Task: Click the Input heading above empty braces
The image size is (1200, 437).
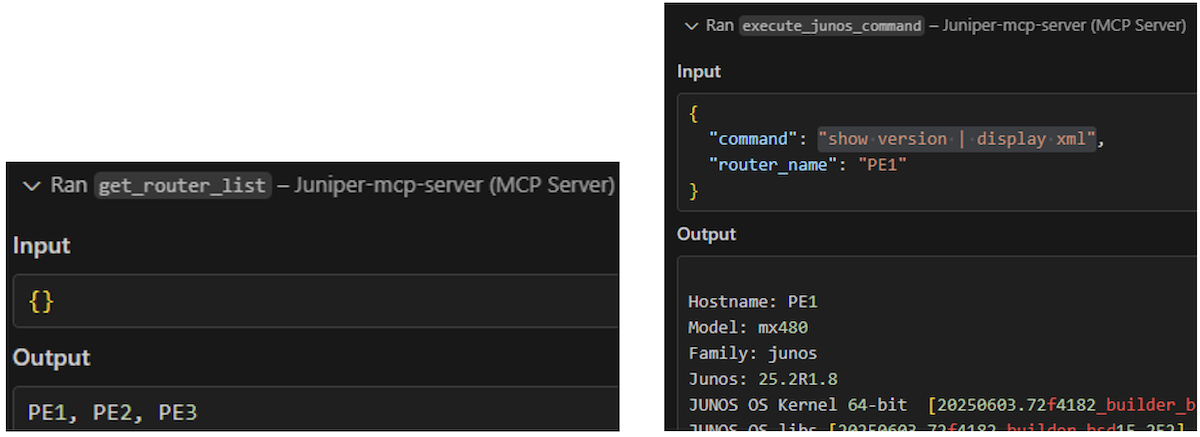Action: point(42,245)
